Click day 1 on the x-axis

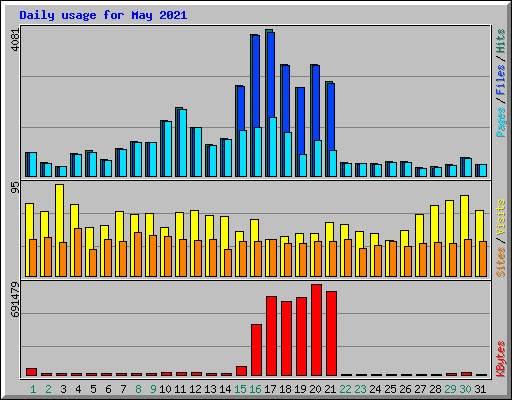tap(33, 389)
